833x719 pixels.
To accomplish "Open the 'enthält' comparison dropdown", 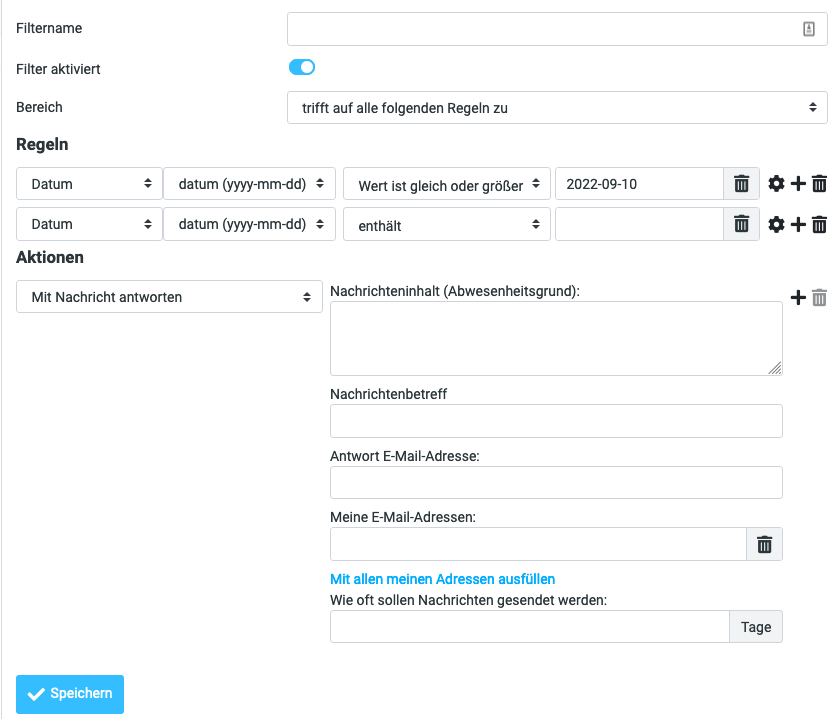I will tap(446, 226).
